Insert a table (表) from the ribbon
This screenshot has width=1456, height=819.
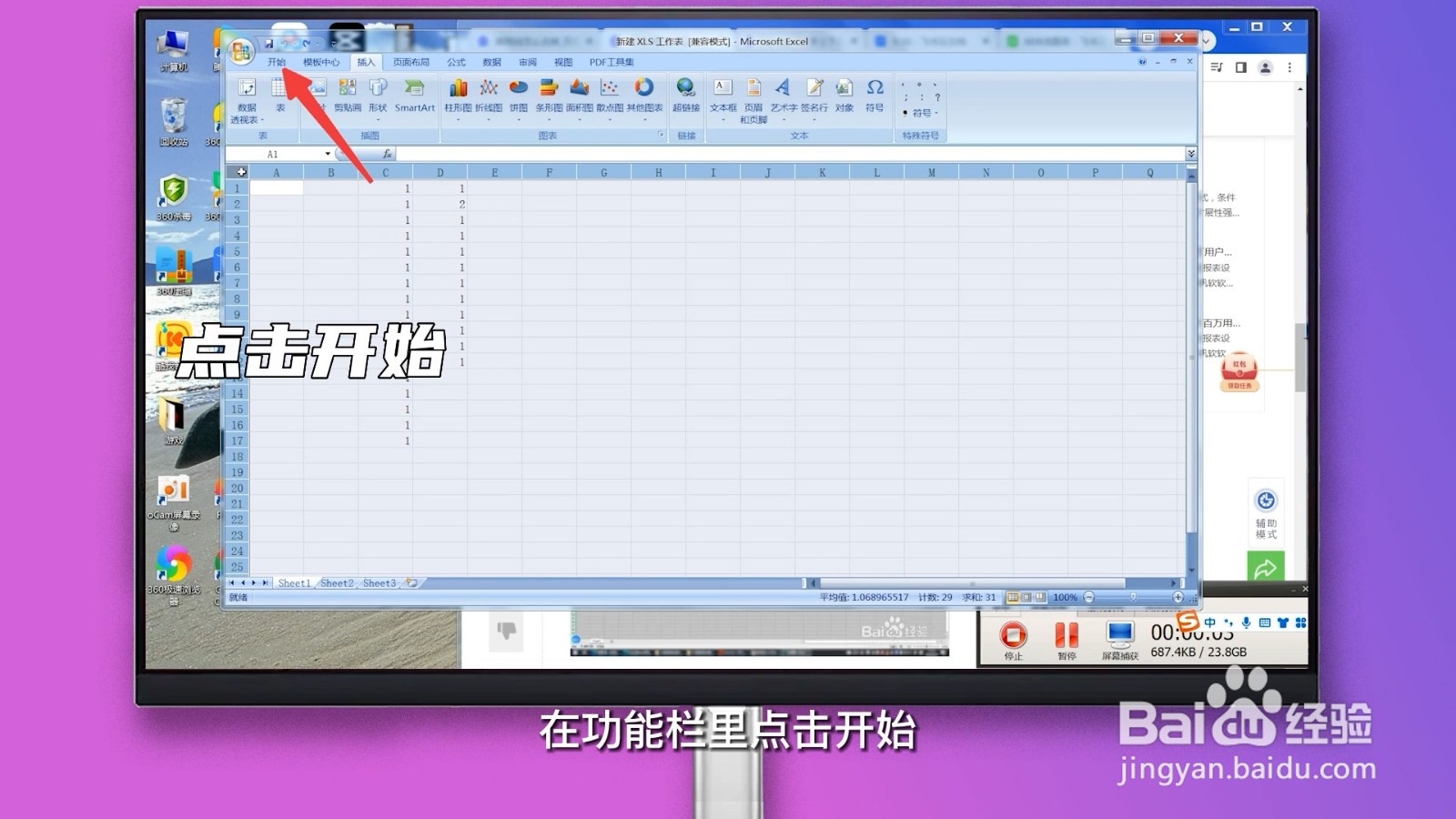coord(279,96)
